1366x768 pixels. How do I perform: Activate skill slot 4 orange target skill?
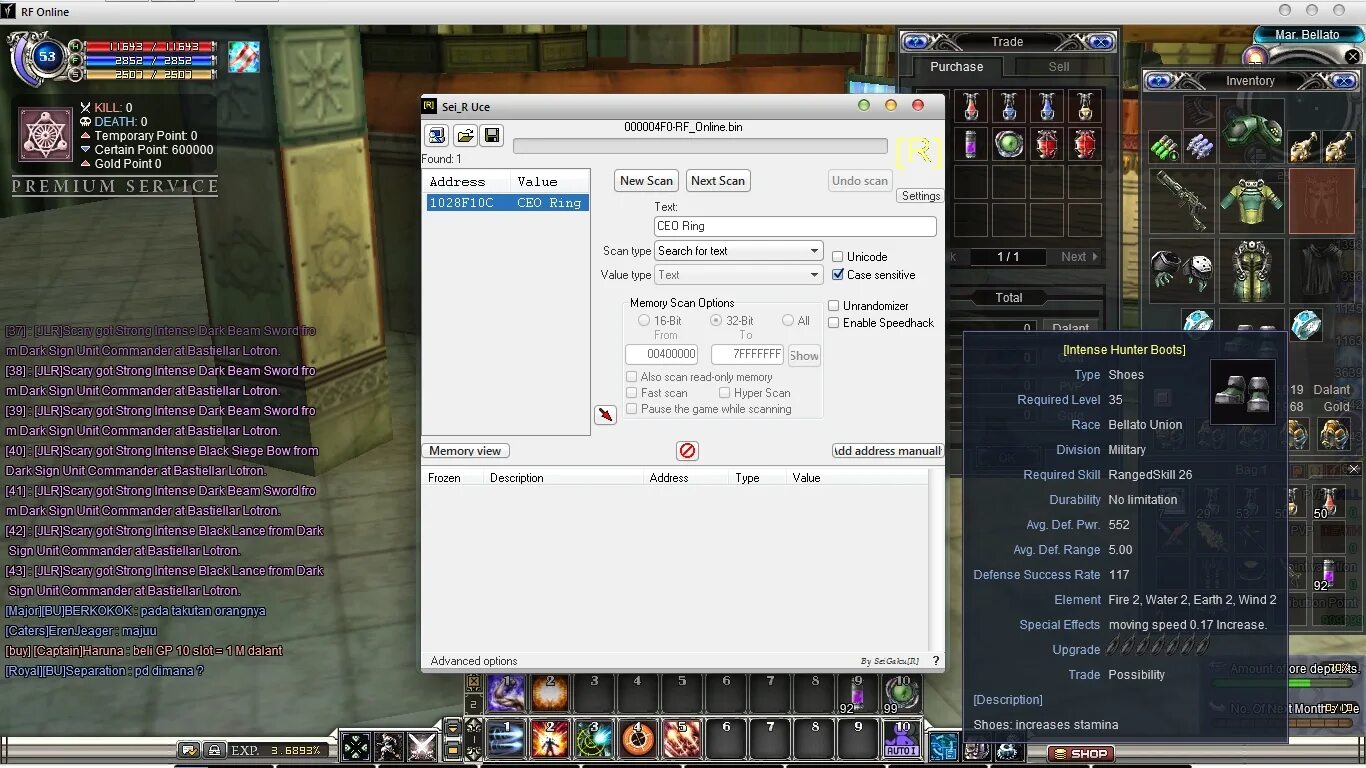coord(638,739)
